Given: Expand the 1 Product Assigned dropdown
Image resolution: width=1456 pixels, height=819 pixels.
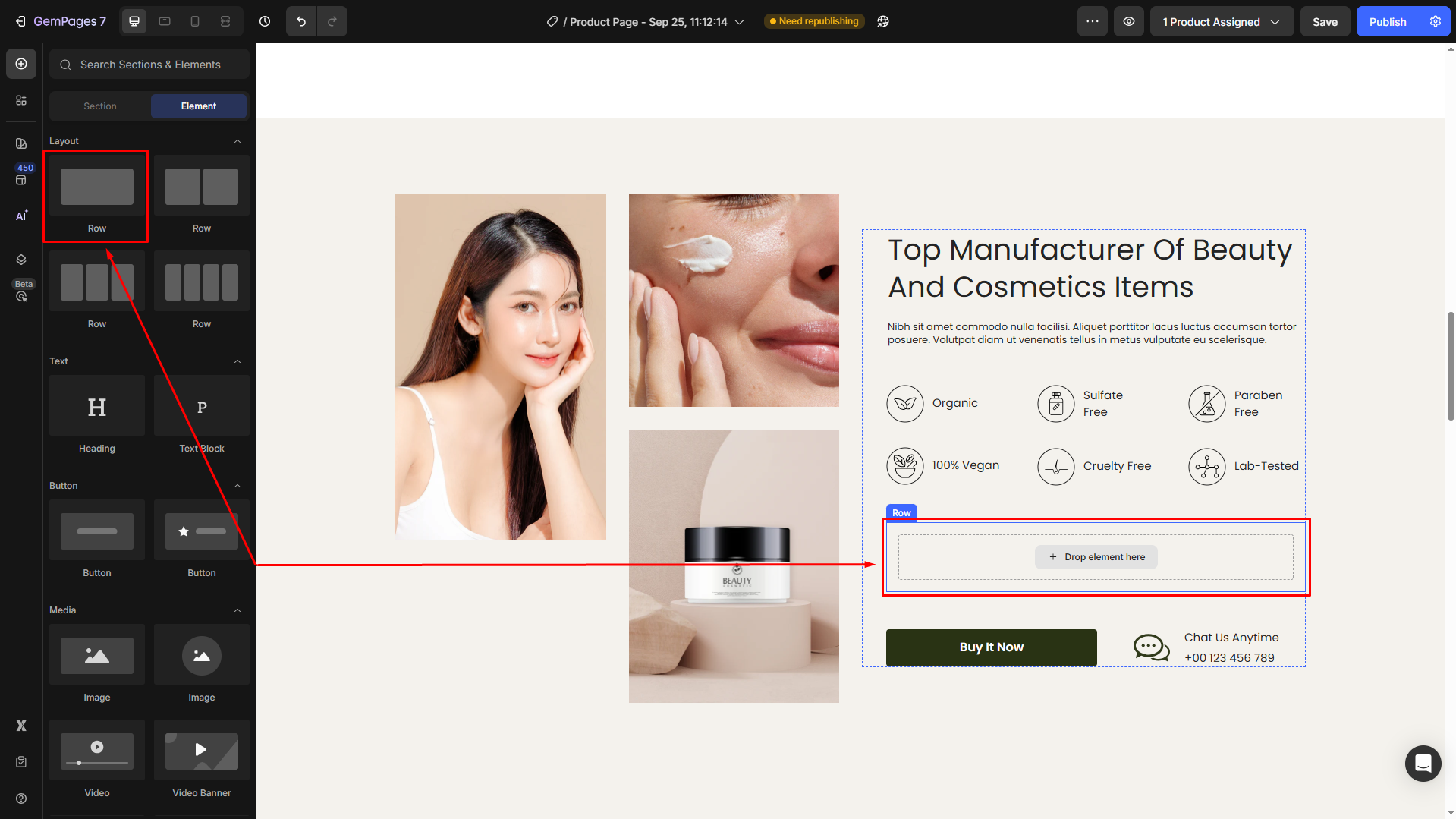Looking at the screenshot, I should click(x=1222, y=21).
